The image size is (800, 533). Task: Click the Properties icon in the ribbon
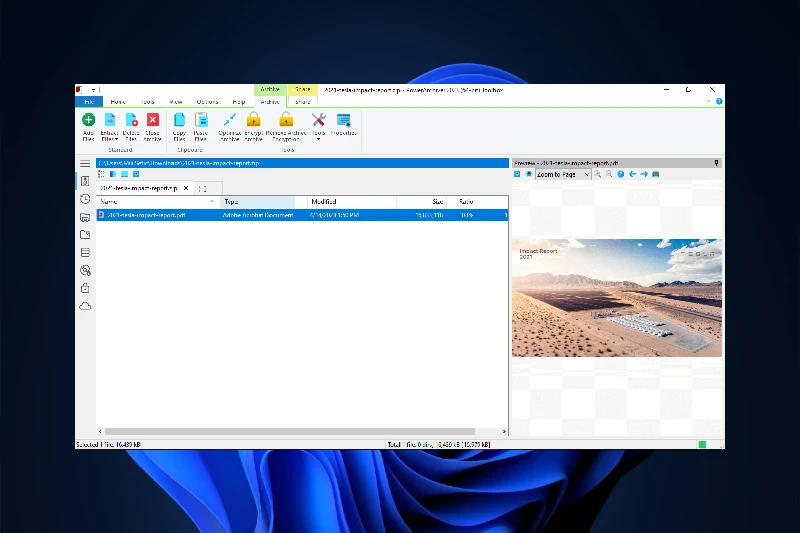tap(343, 120)
